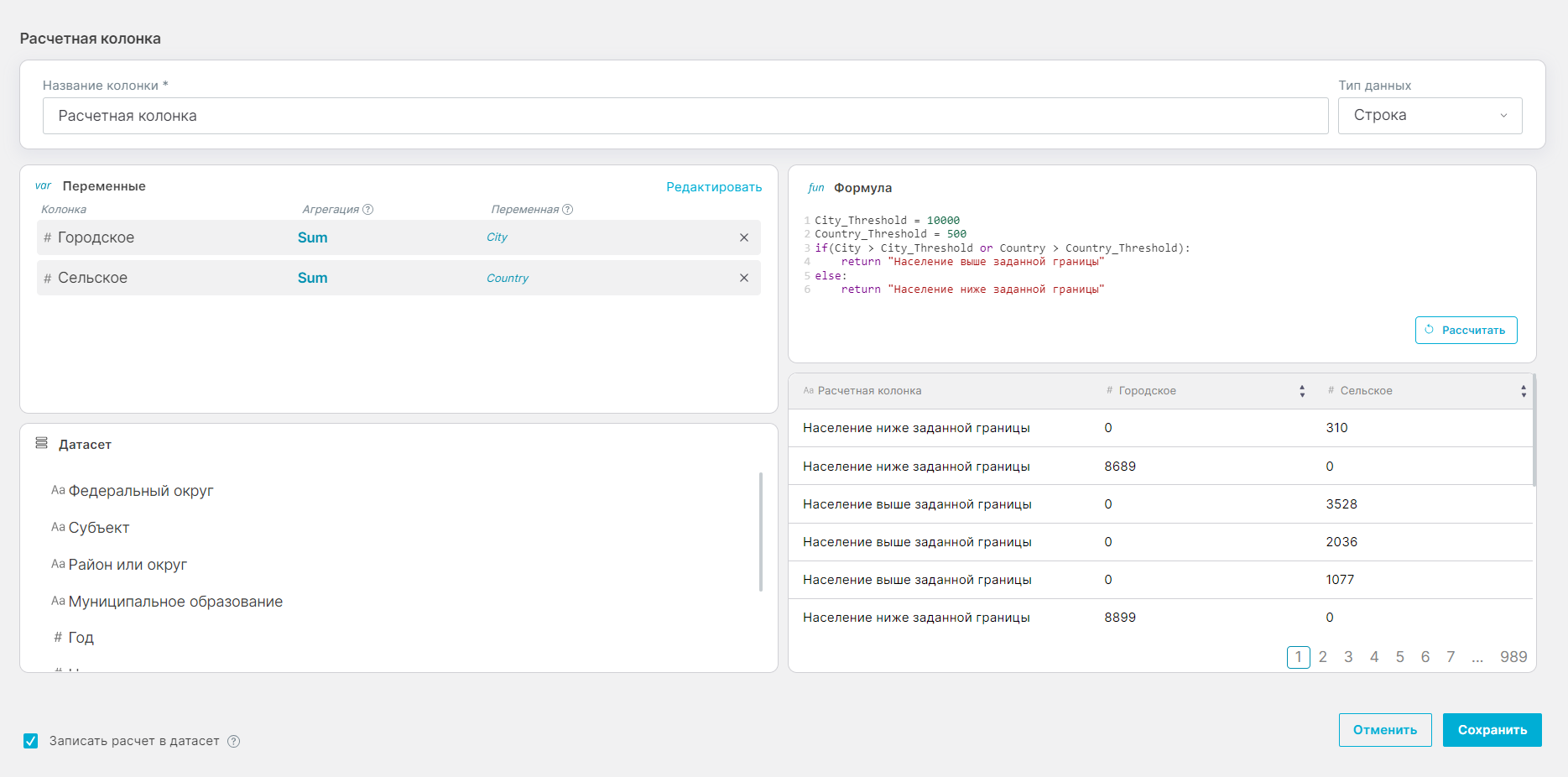Click the Датасет panel icon
Viewport: 1568px width, 777px height.
[41, 443]
